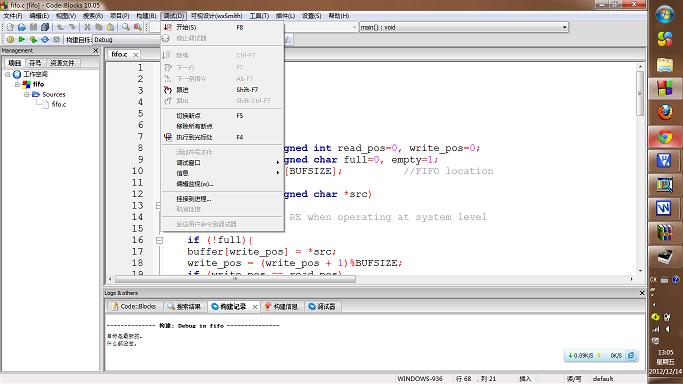
Task: Switch to 构建信息 log tab
Action: (281, 307)
